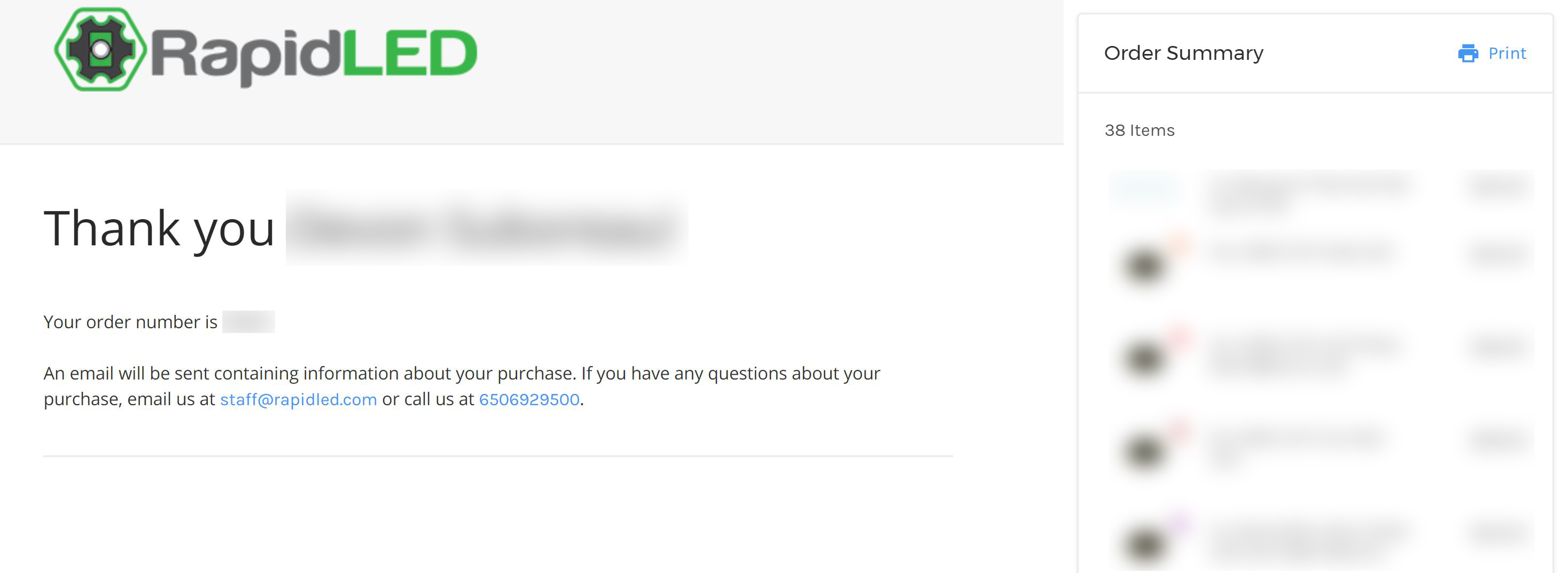Click the RapidLED gear logo icon
Screen dimensions: 1568x573
pyautogui.click(x=100, y=49)
